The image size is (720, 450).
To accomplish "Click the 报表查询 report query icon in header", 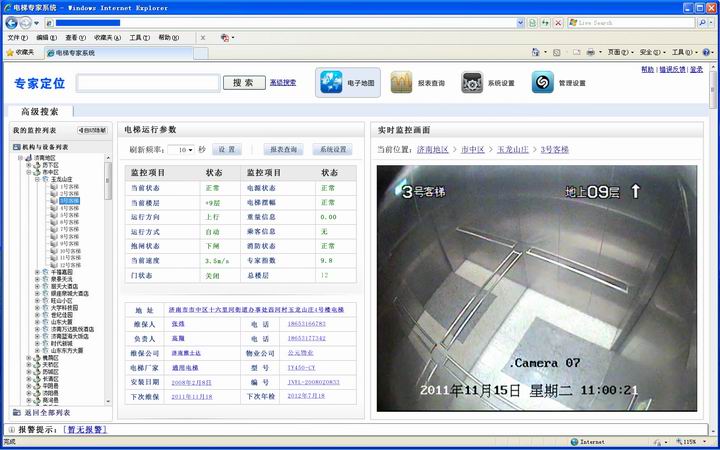I will pyautogui.click(x=401, y=83).
